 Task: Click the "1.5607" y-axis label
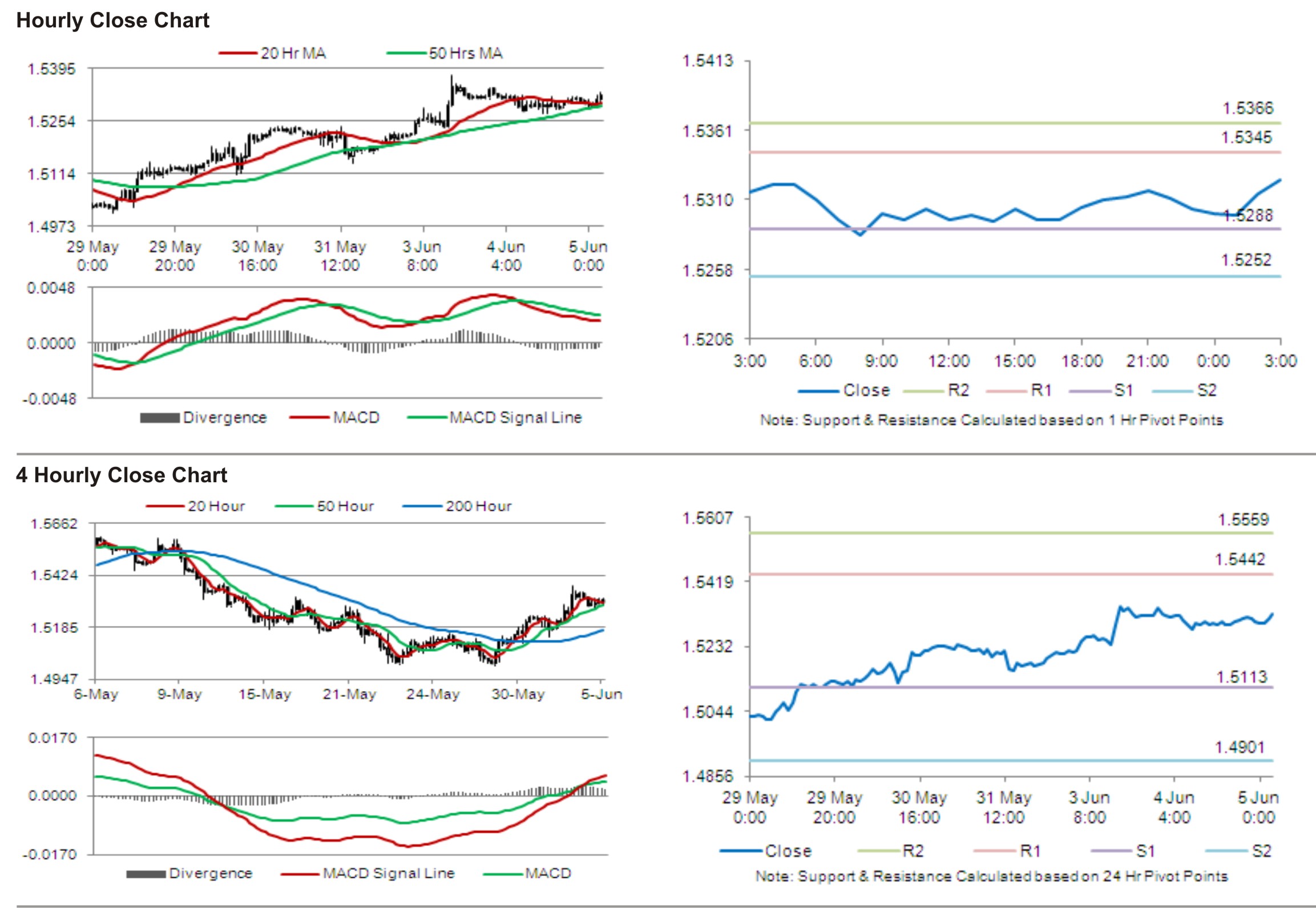tap(708, 518)
